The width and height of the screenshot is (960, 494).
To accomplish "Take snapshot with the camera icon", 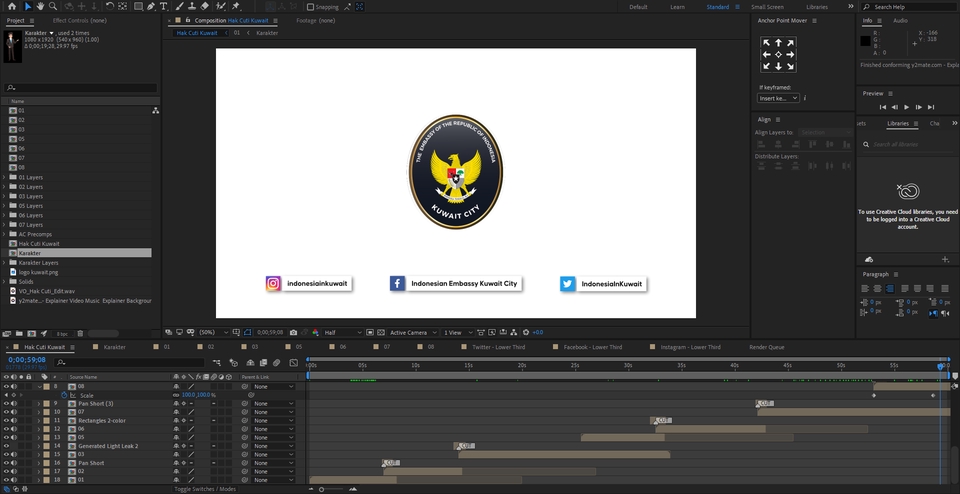I will [x=293, y=332].
